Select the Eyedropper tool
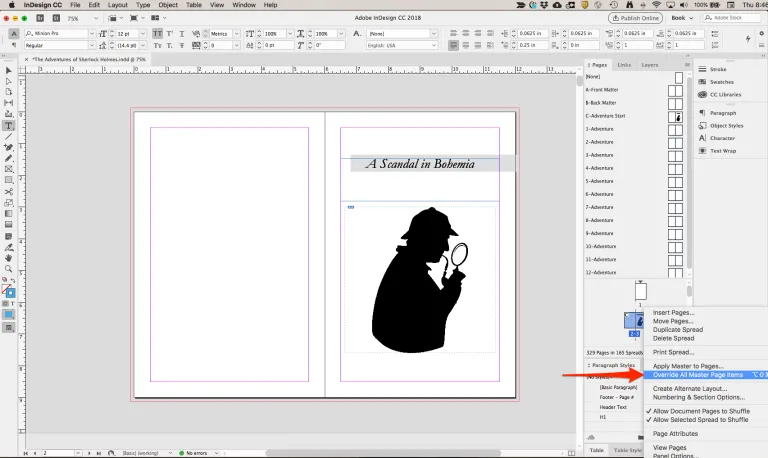The width and height of the screenshot is (768, 458). tap(8, 247)
